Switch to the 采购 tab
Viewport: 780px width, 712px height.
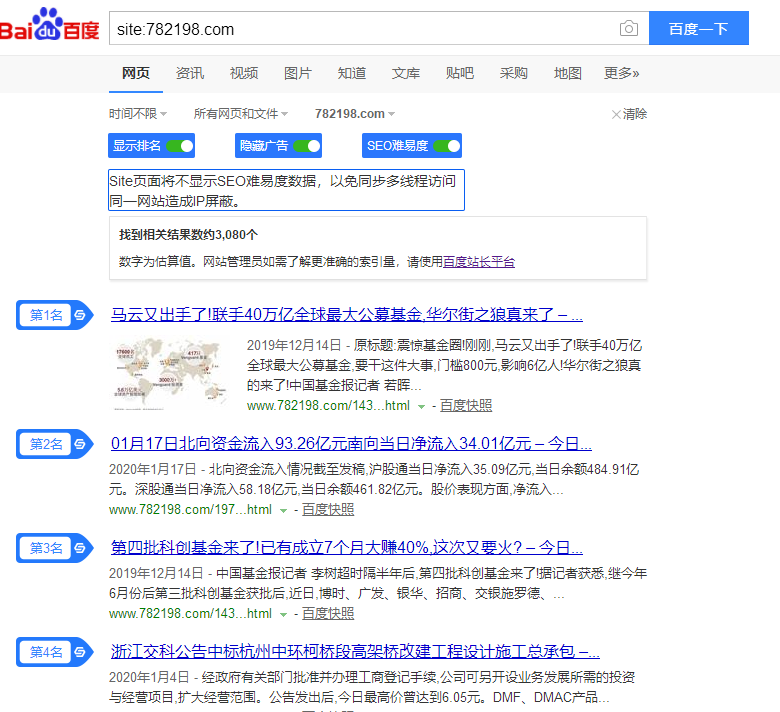click(513, 73)
